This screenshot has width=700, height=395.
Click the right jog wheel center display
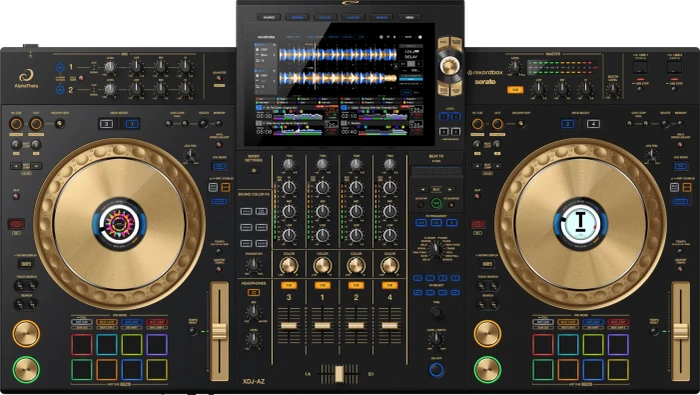click(580, 224)
